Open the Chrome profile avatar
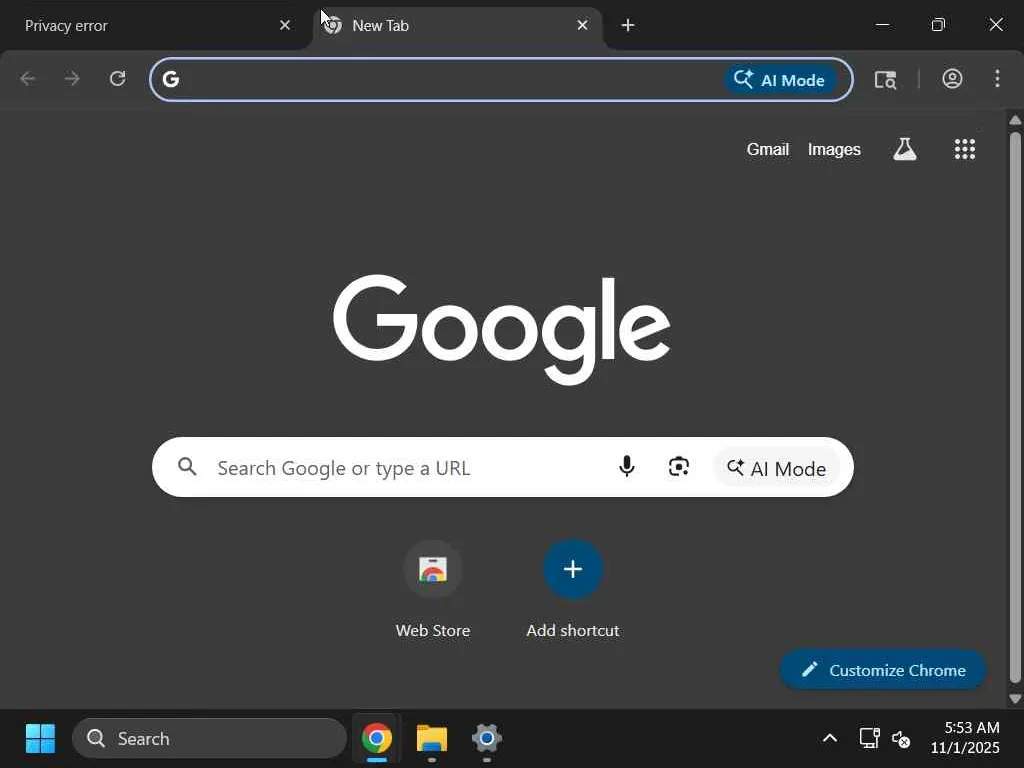This screenshot has width=1024, height=768. coord(952,79)
